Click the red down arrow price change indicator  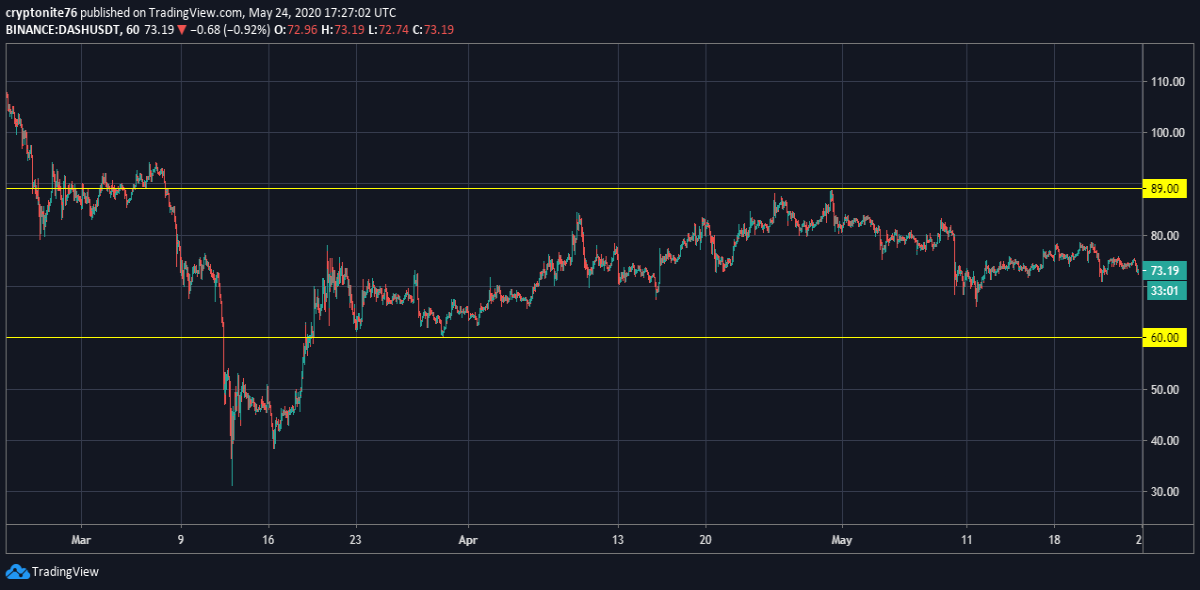pos(181,30)
